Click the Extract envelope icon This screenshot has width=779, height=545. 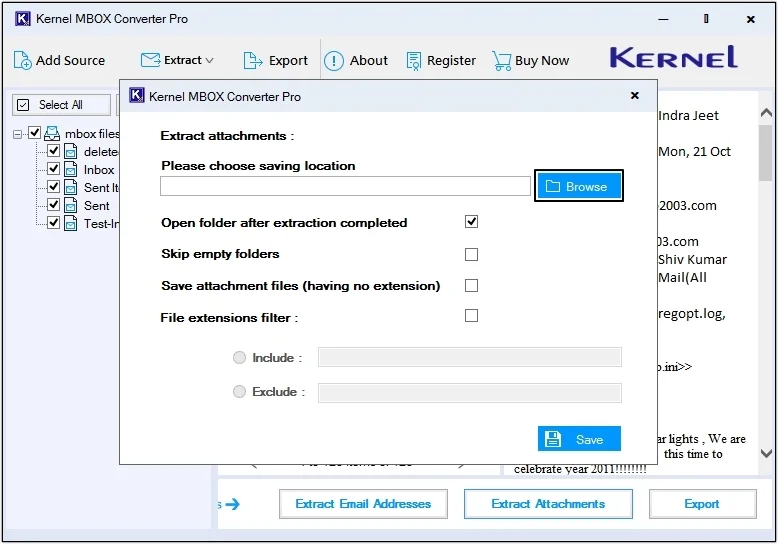pos(150,60)
